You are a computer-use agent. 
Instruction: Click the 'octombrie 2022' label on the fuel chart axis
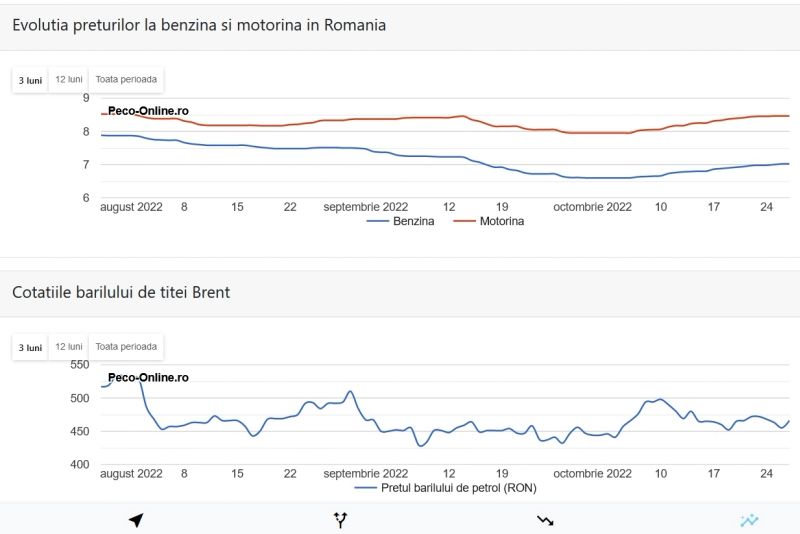click(593, 207)
